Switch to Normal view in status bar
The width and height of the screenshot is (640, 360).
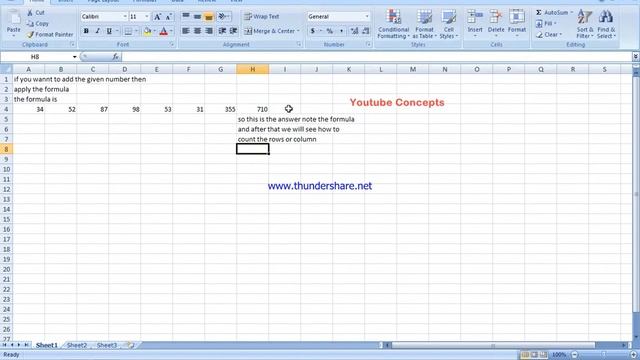(x=525, y=355)
